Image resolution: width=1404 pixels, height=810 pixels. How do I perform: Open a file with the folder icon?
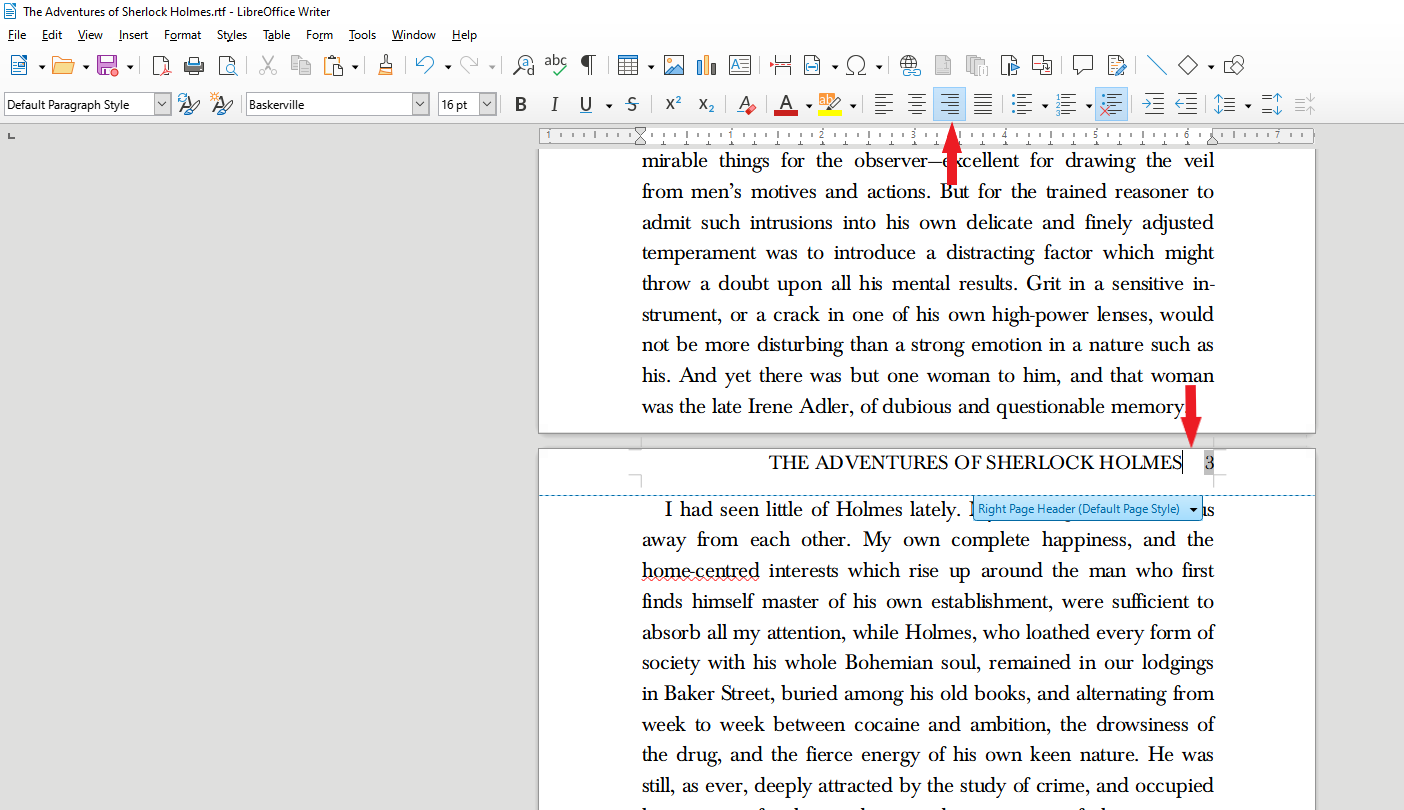click(x=63, y=66)
